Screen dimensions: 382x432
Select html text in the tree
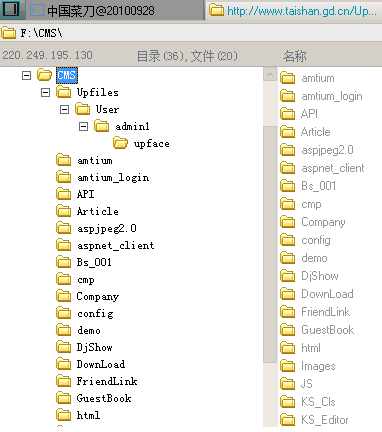88,415
